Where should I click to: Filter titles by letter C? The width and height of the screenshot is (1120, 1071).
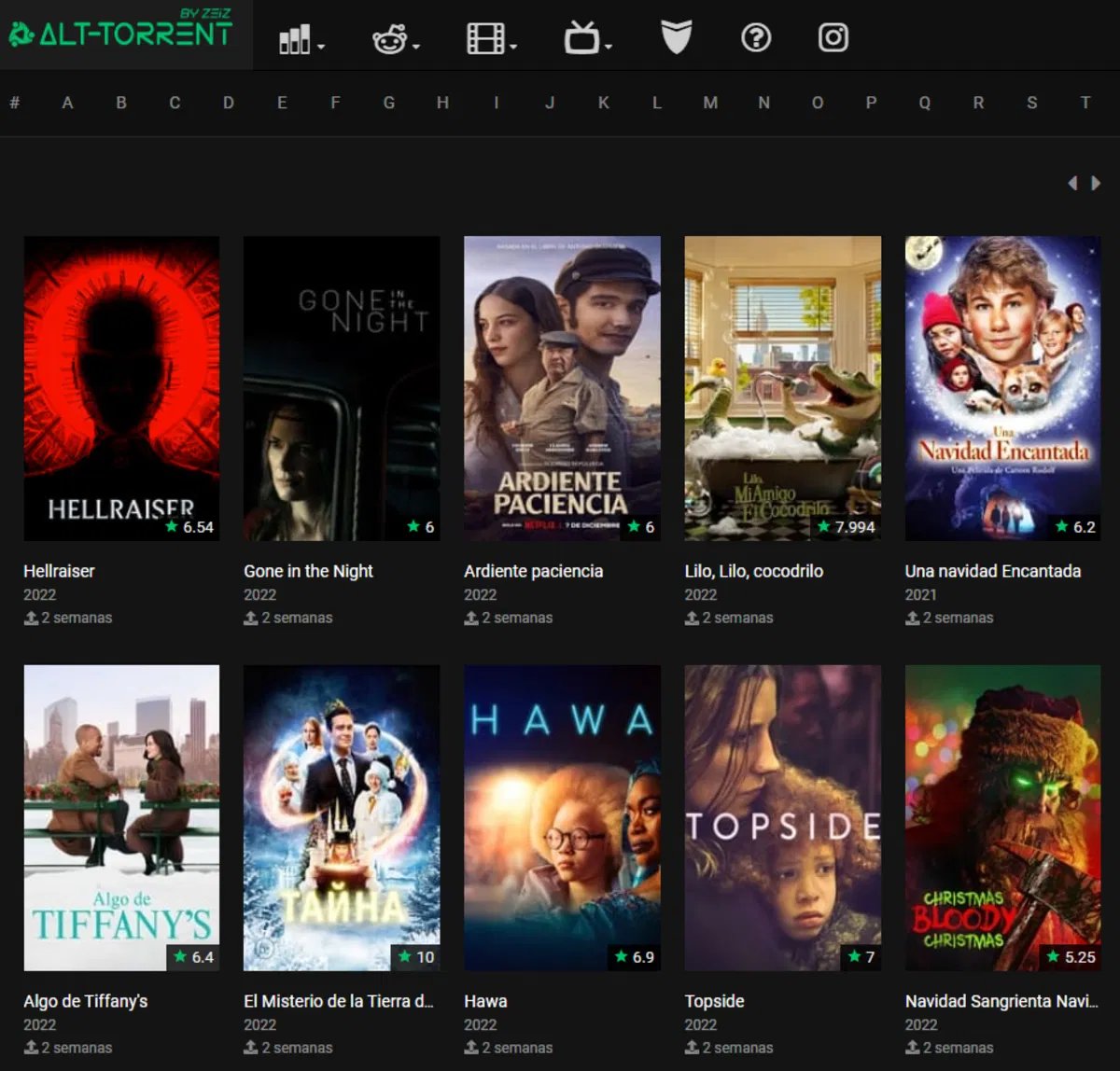175,103
